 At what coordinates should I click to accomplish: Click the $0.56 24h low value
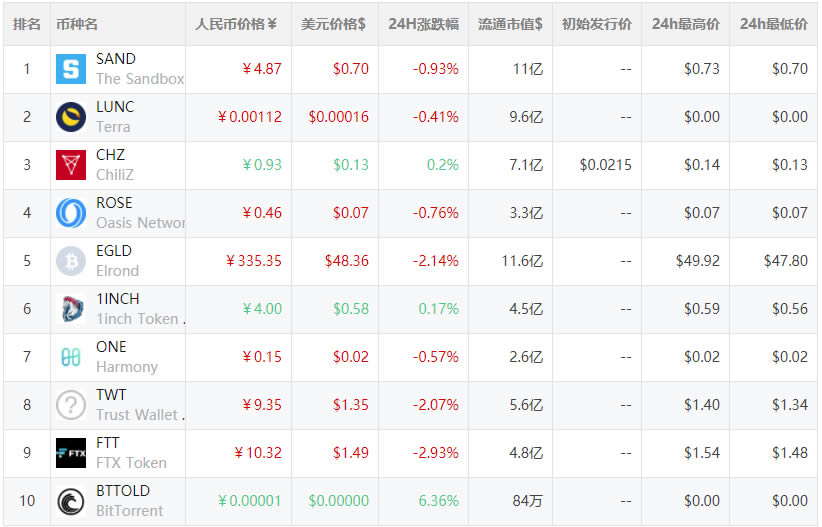[790, 309]
